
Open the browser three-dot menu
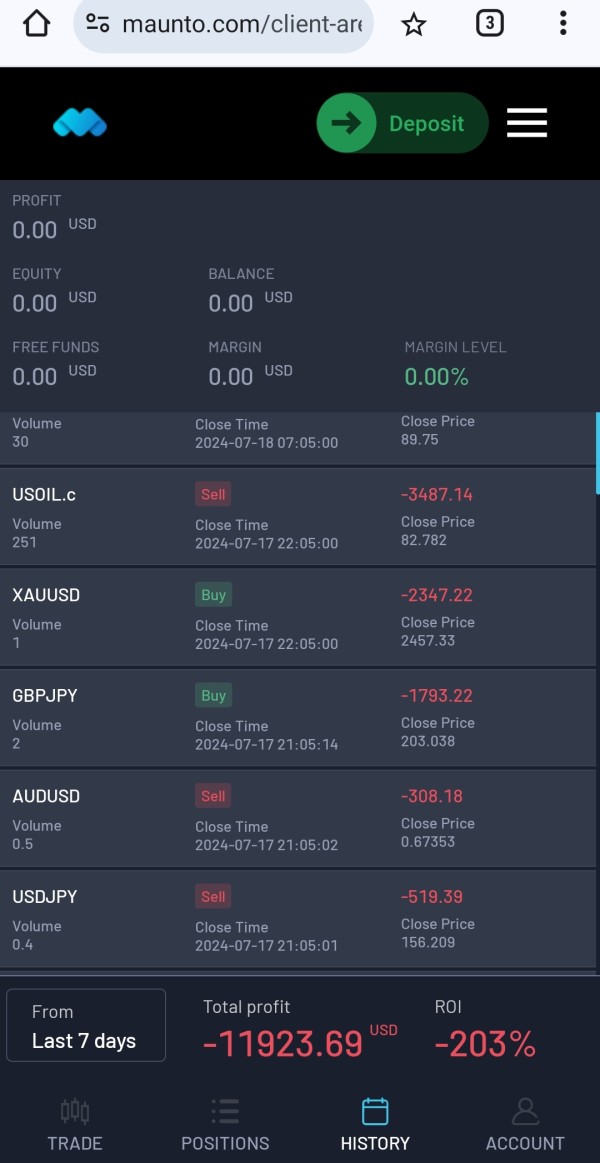[563, 24]
